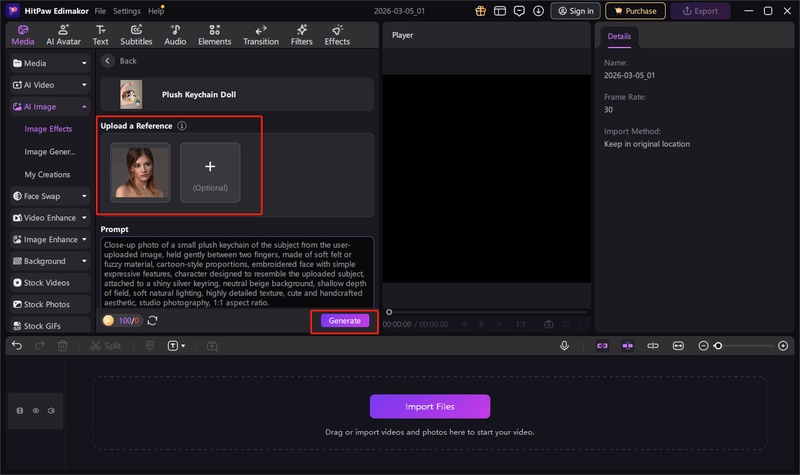This screenshot has width=800, height=475.
Task: Click the microphone voiceover icon
Action: pyautogui.click(x=564, y=345)
